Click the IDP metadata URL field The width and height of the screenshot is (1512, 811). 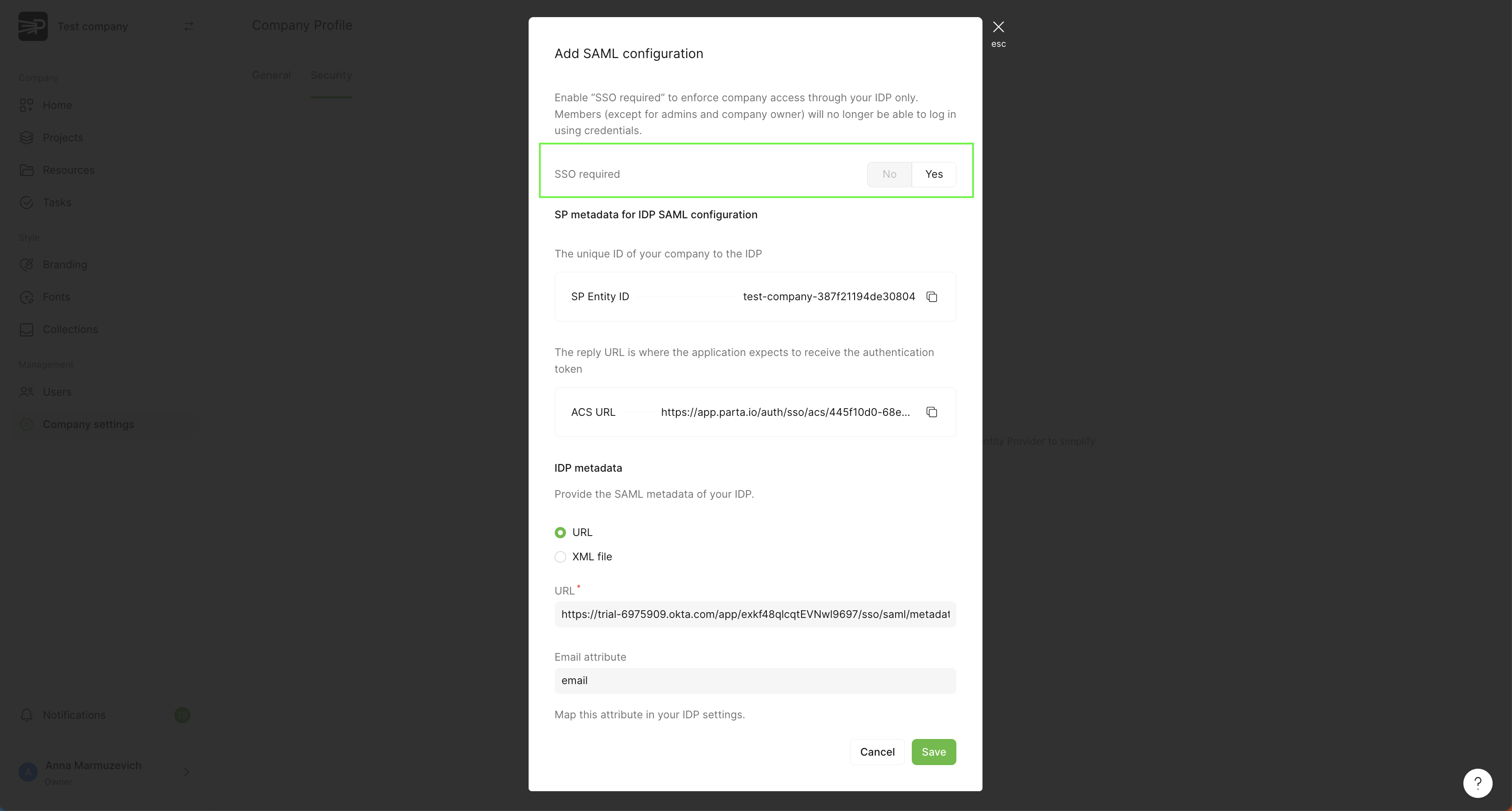[x=755, y=614]
